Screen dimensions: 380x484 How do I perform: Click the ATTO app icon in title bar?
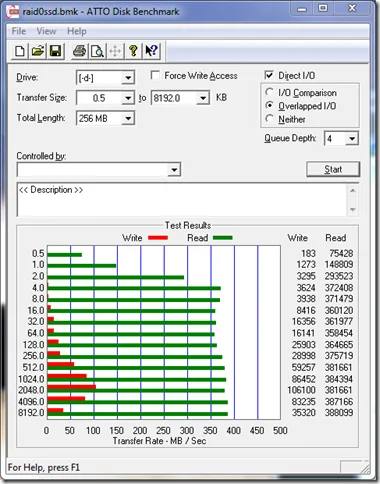point(13,11)
